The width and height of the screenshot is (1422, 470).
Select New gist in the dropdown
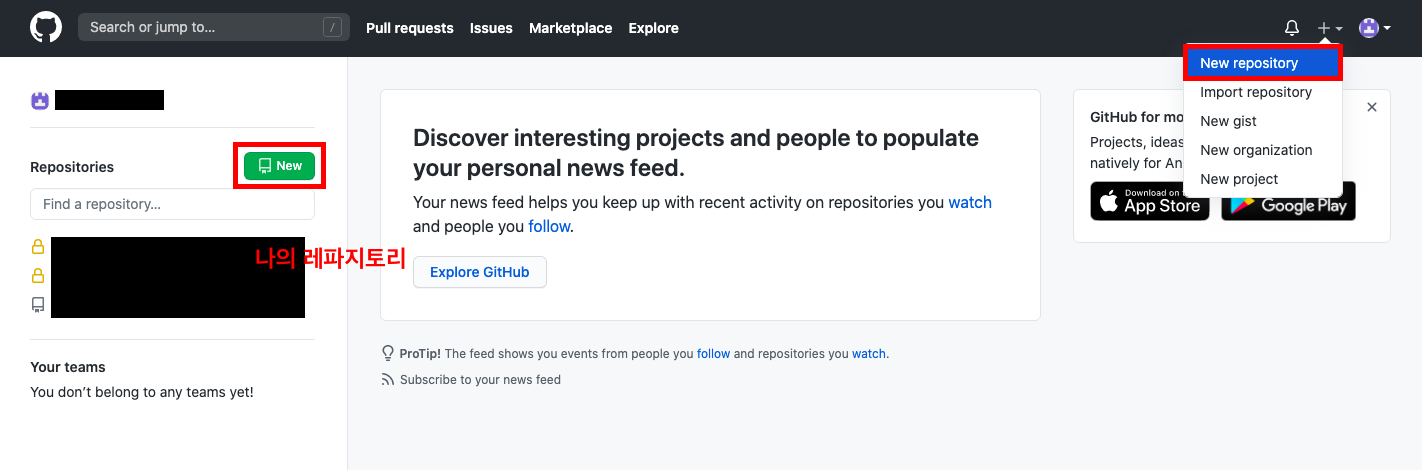1228,121
